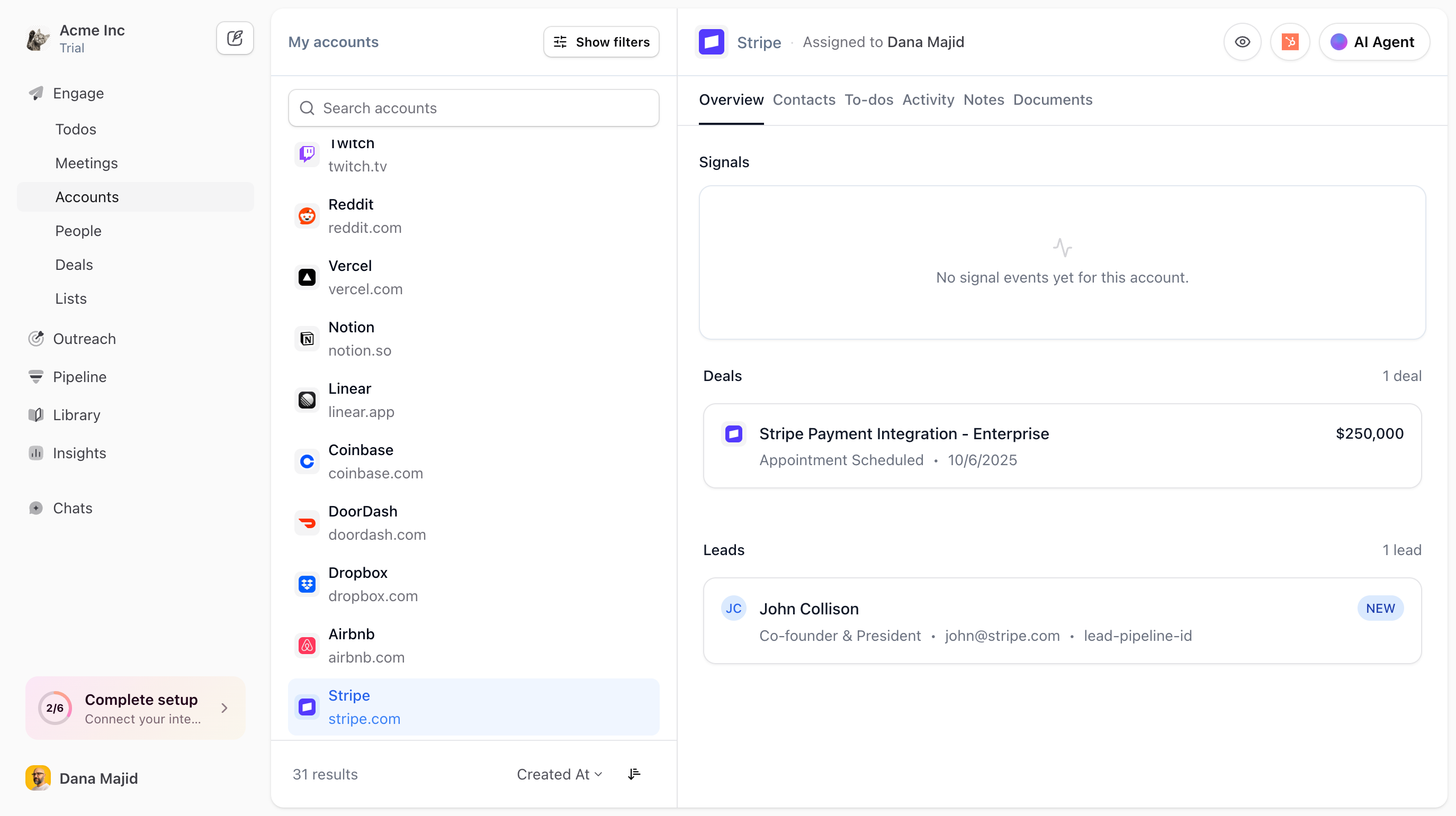
Task: Switch to the Contacts tab
Action: [x=804, y=99]
